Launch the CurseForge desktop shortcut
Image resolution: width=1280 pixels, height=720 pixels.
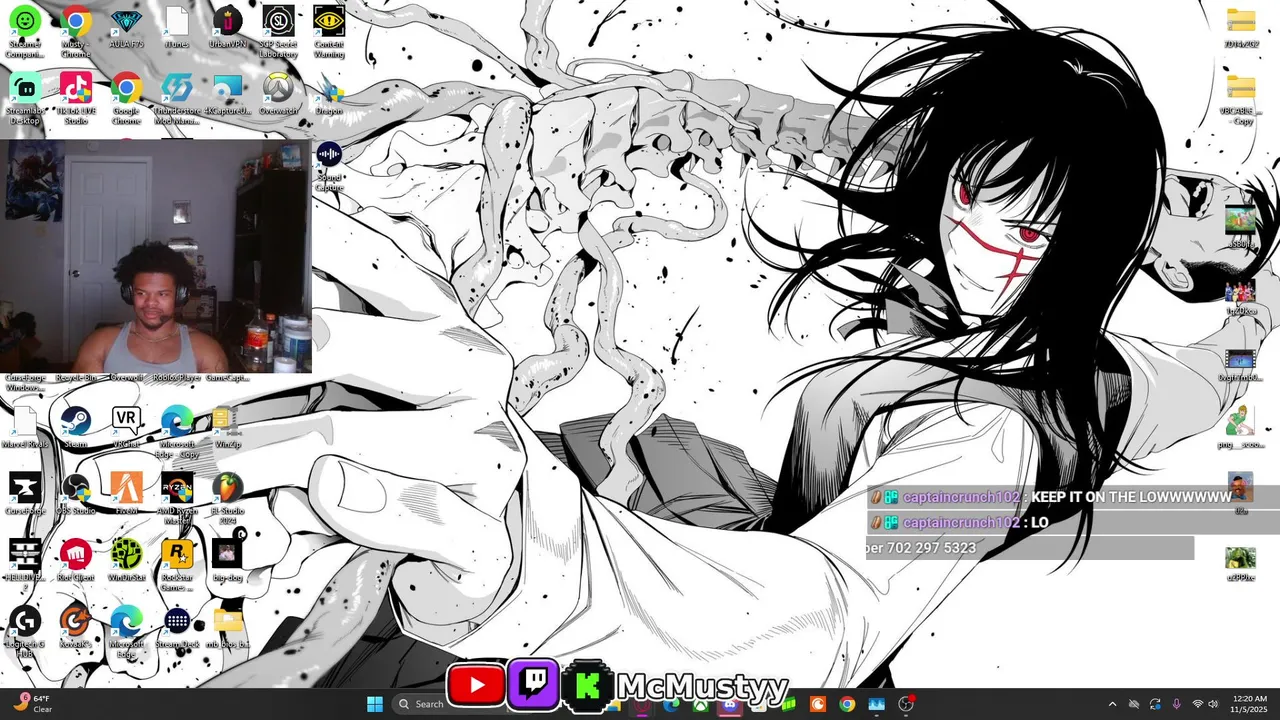(24, 494)
